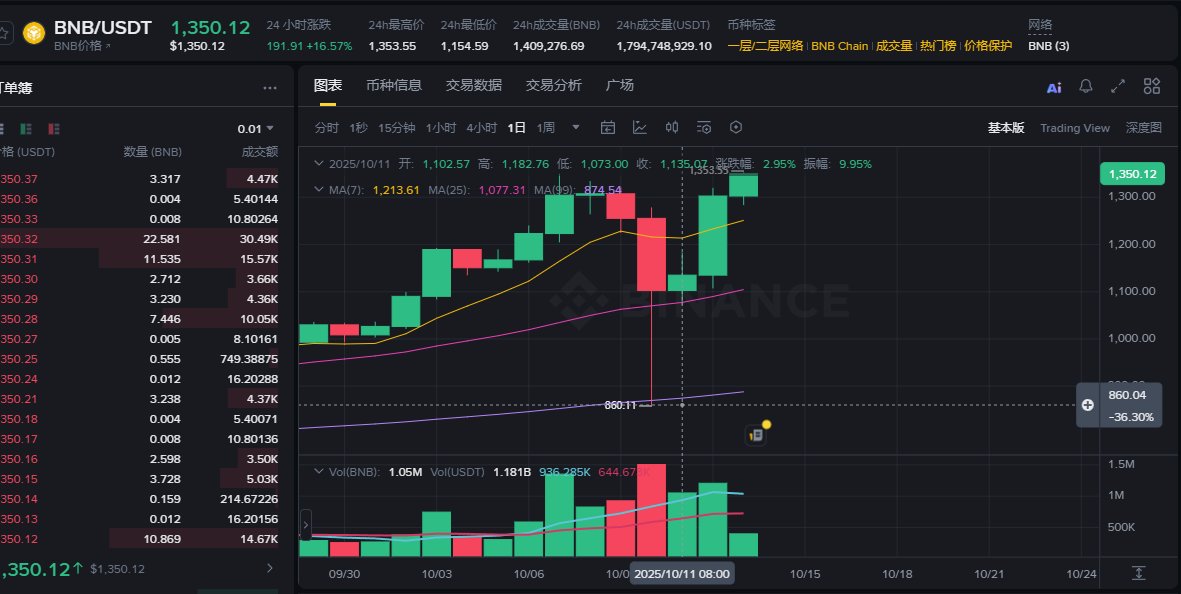Expand chart to fullscreen icon
1181x594 pixels.
(1118, 86)
